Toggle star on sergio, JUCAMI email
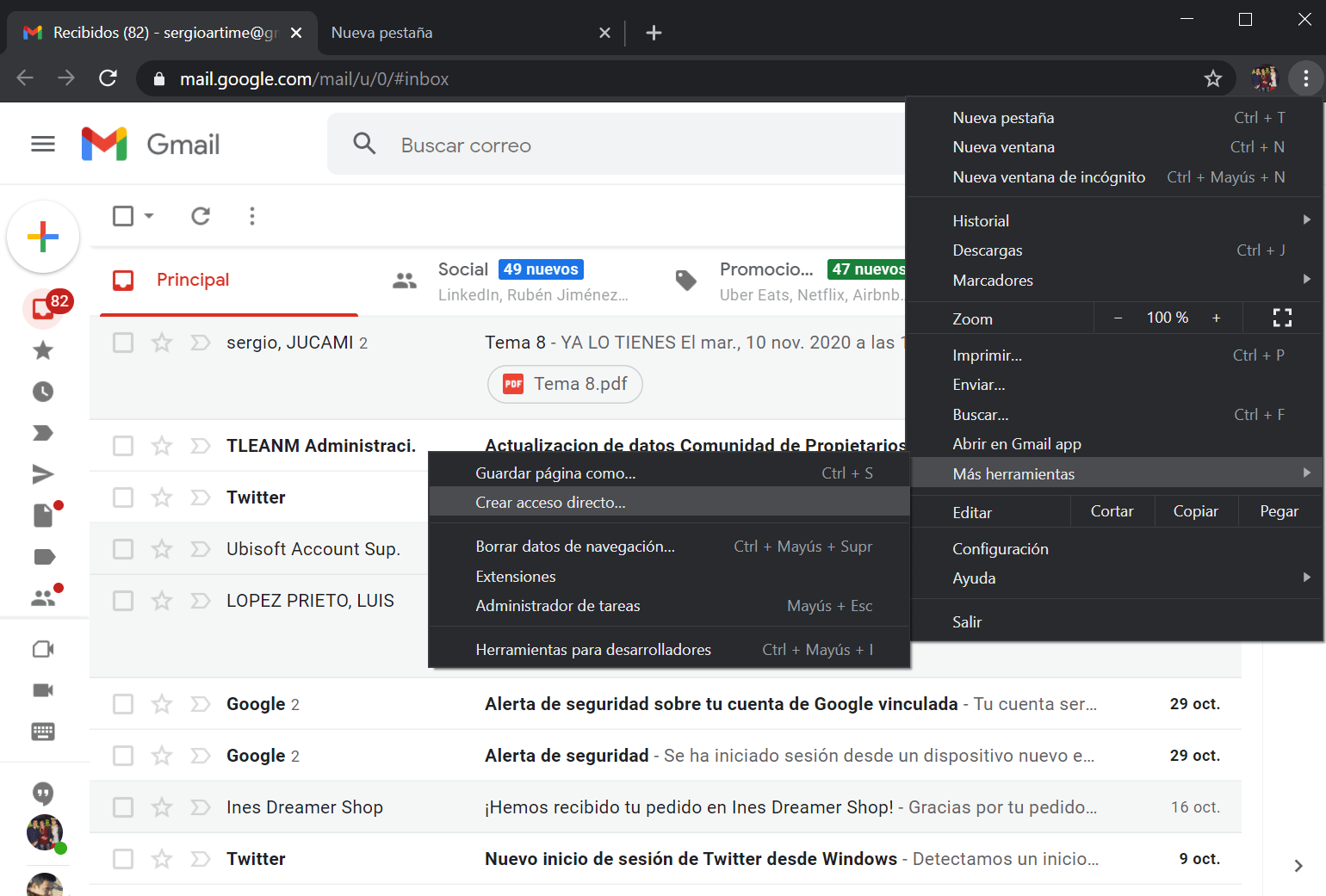The width and height of the screenshot is (1326, 896). pyautogui.click(x=162, y=343)
